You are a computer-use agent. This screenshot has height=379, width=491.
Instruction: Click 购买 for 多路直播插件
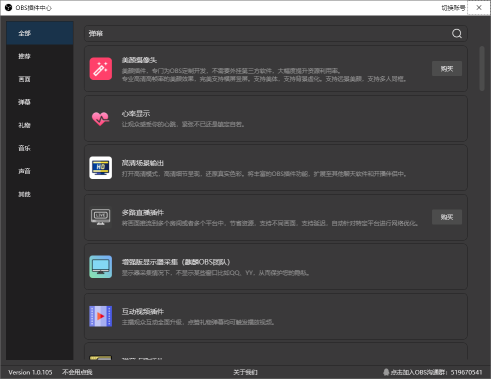click(447, 217)
